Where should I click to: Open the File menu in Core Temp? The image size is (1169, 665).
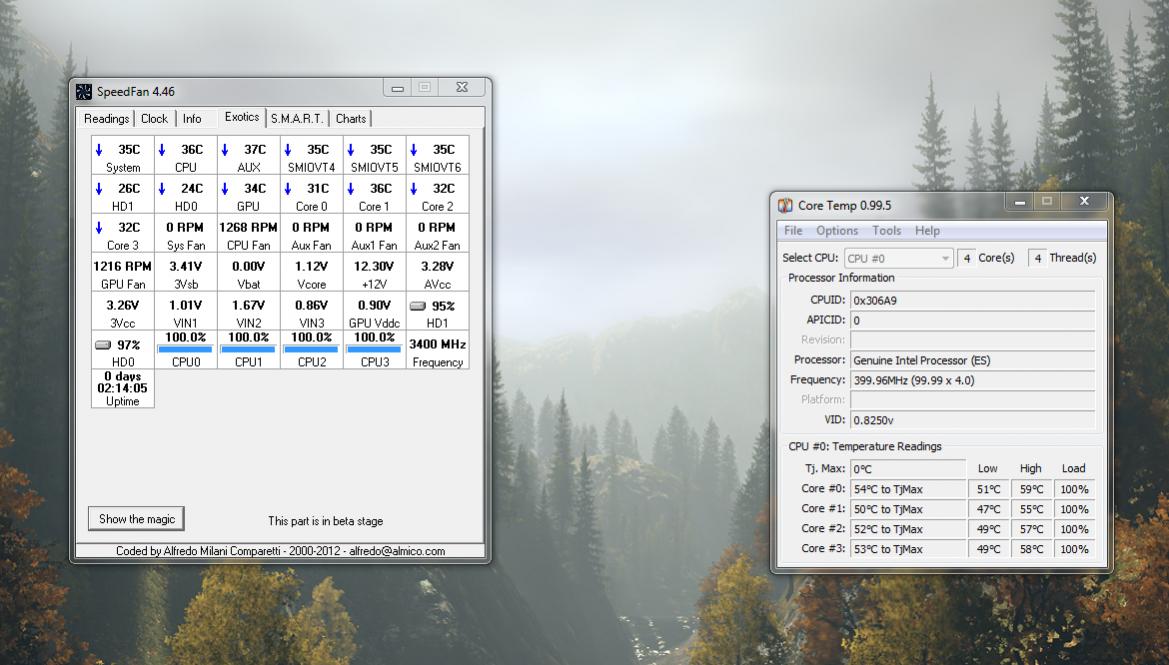(x=793, y=230)
